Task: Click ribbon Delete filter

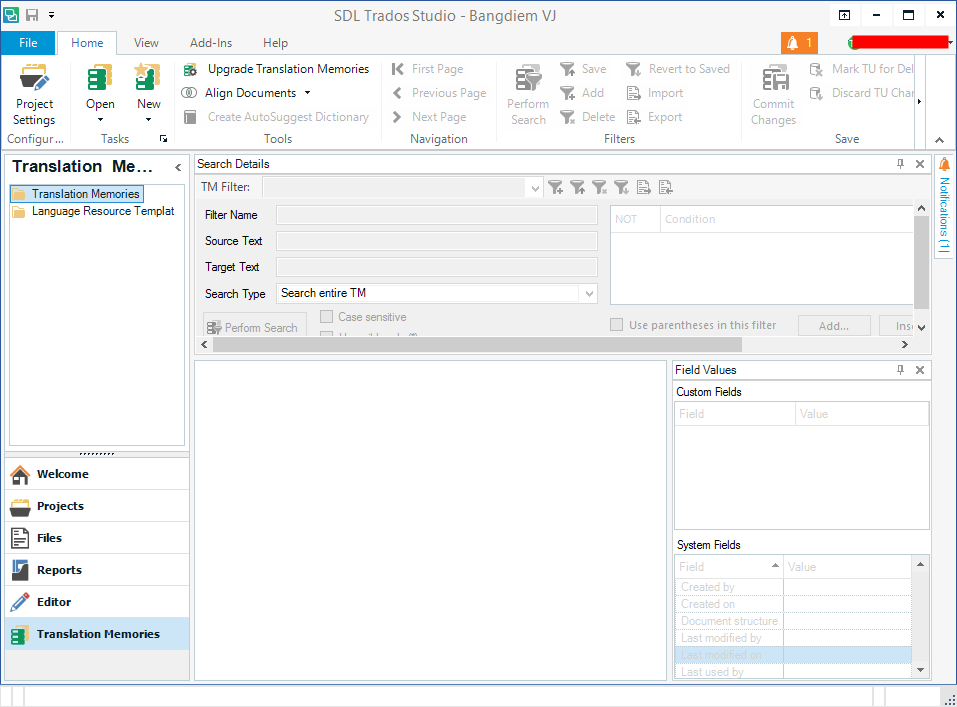Action: click(x=587, y=117)
